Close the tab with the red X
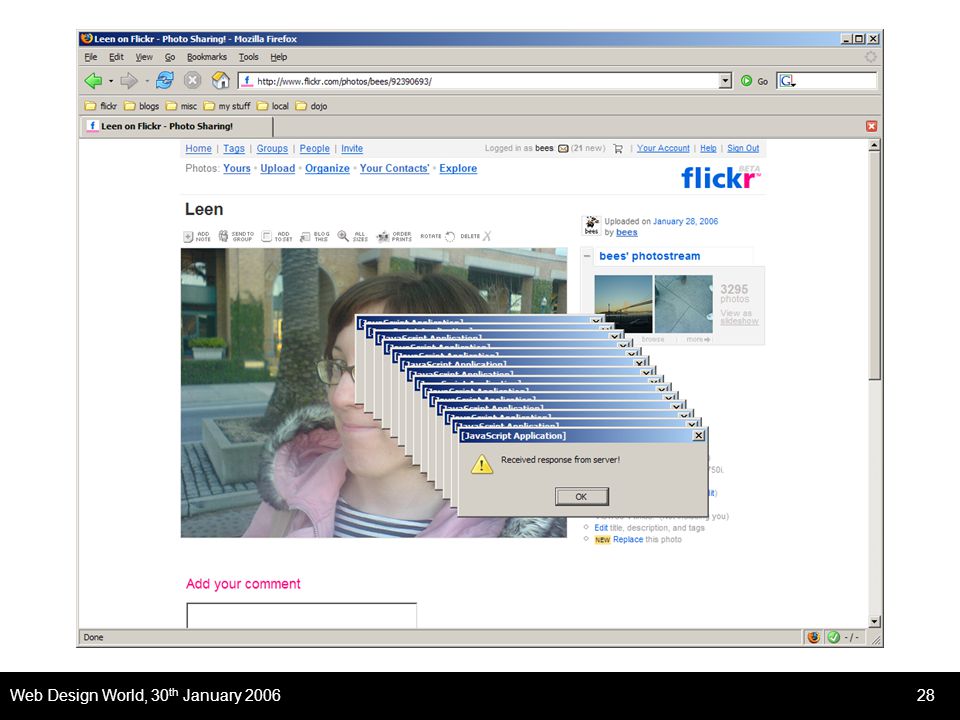Image resolution: width=960 pixels, height=720 pixels. click(x=871, y=126)
